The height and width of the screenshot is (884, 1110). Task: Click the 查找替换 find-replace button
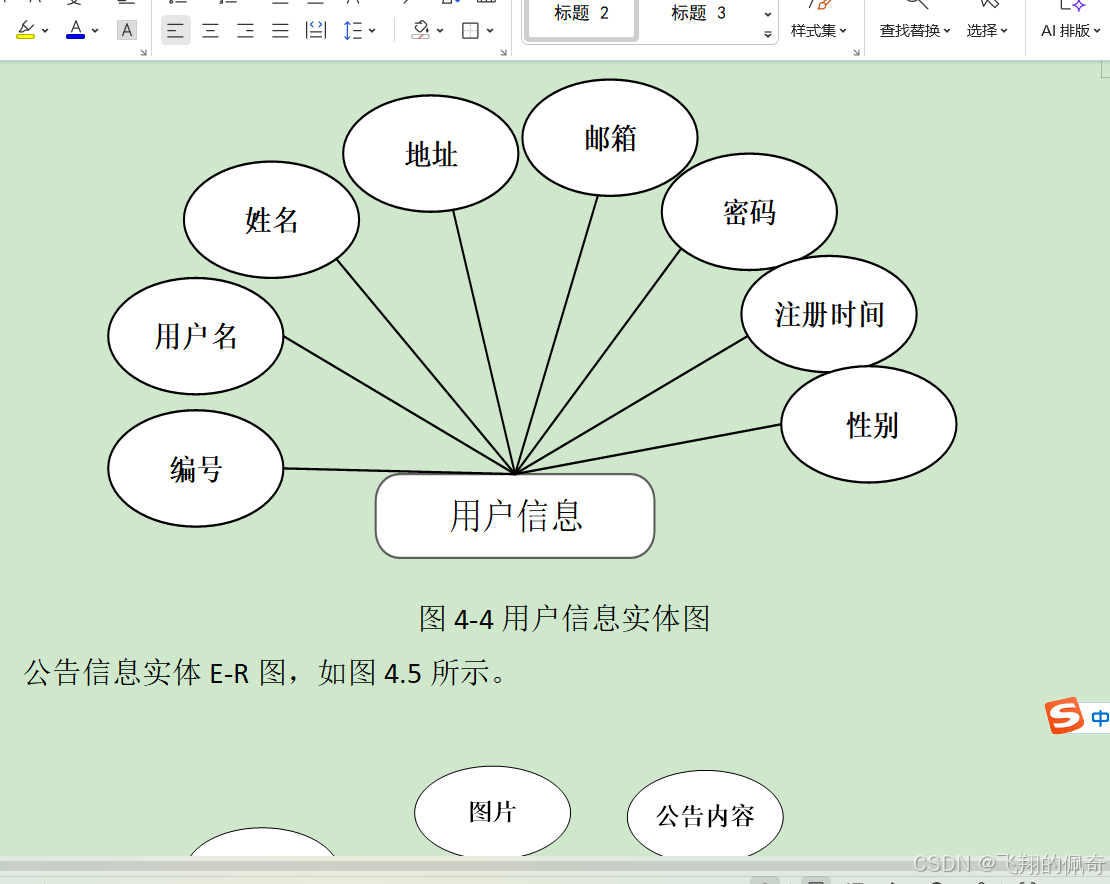pos(910,30)
